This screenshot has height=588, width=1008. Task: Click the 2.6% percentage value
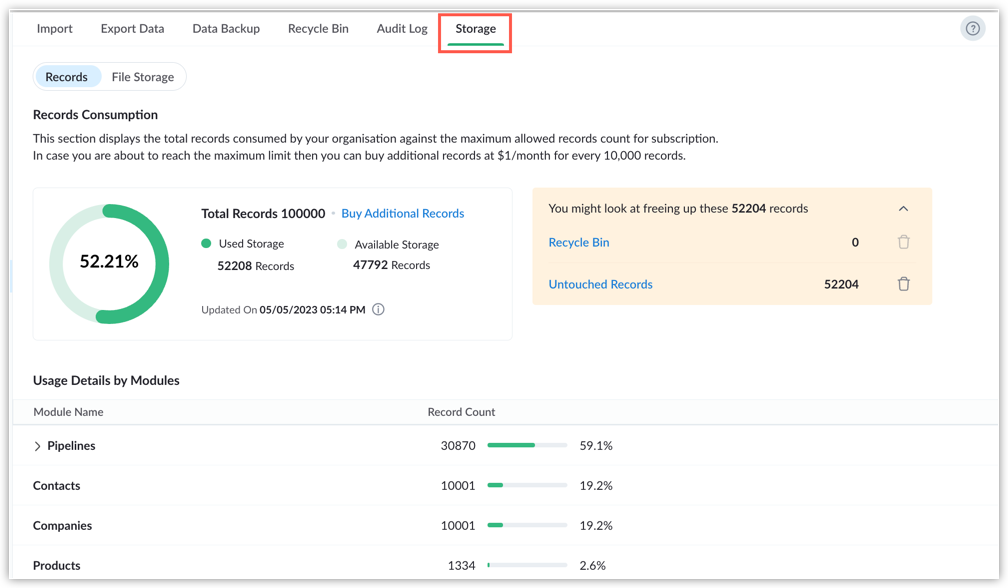tap(593, 566)
